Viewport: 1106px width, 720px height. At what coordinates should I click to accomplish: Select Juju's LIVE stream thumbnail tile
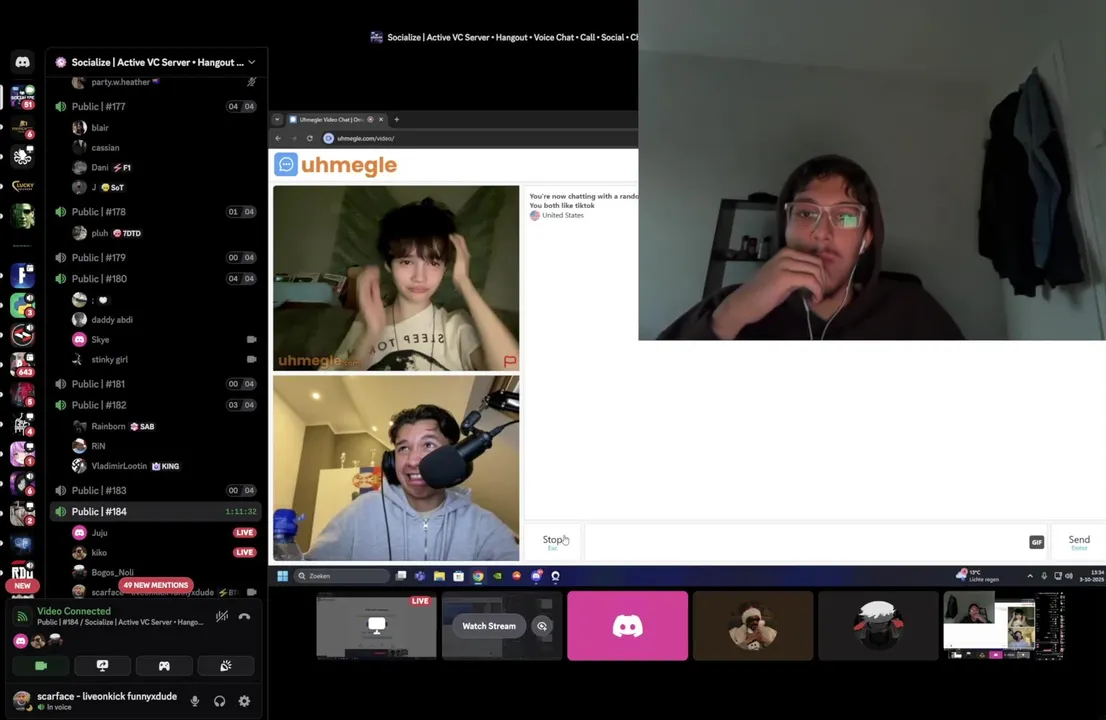[x=376, y=626]
